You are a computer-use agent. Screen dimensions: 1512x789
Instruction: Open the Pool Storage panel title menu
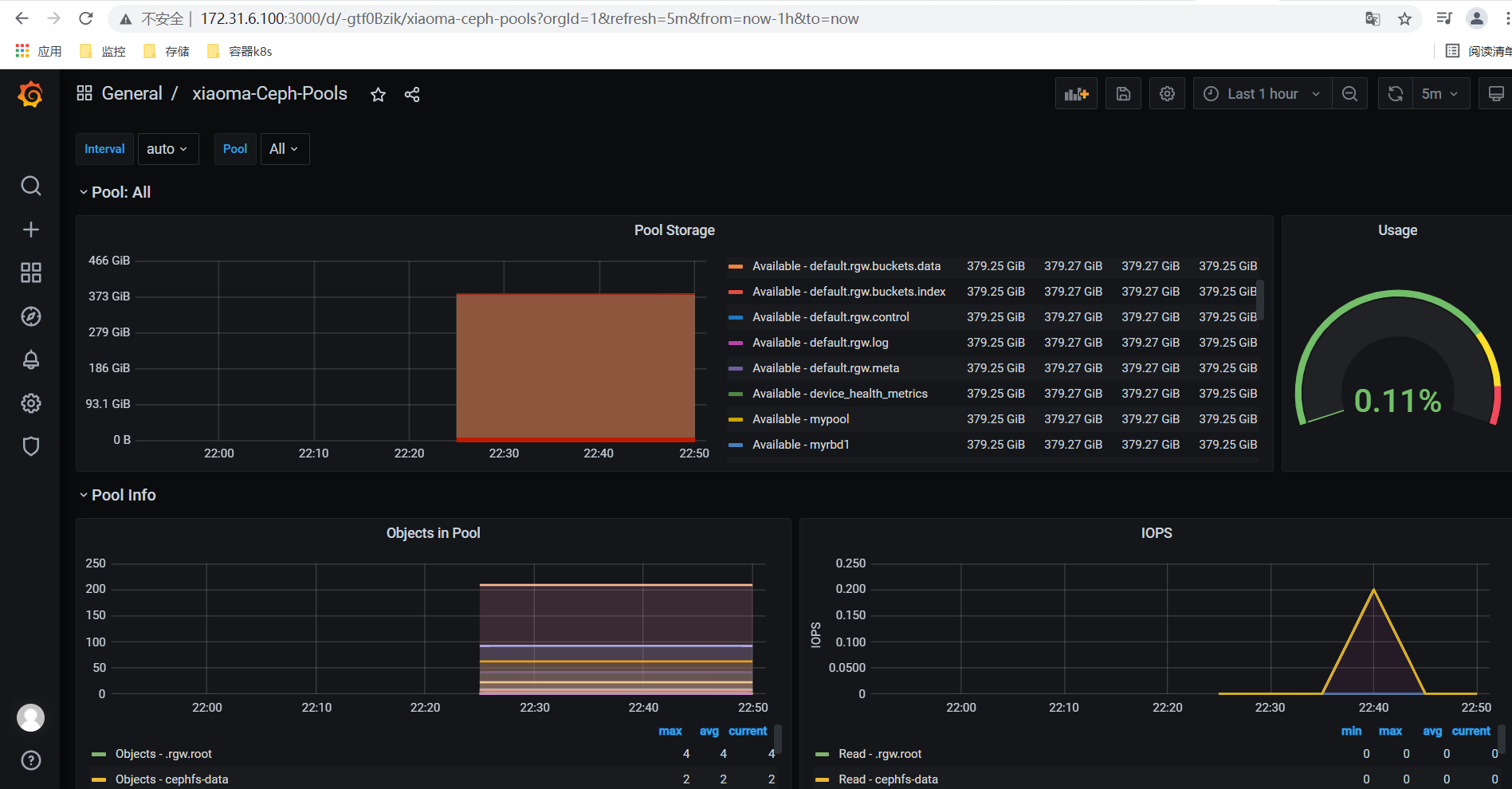pyautogui.click(x=674, y=230)
